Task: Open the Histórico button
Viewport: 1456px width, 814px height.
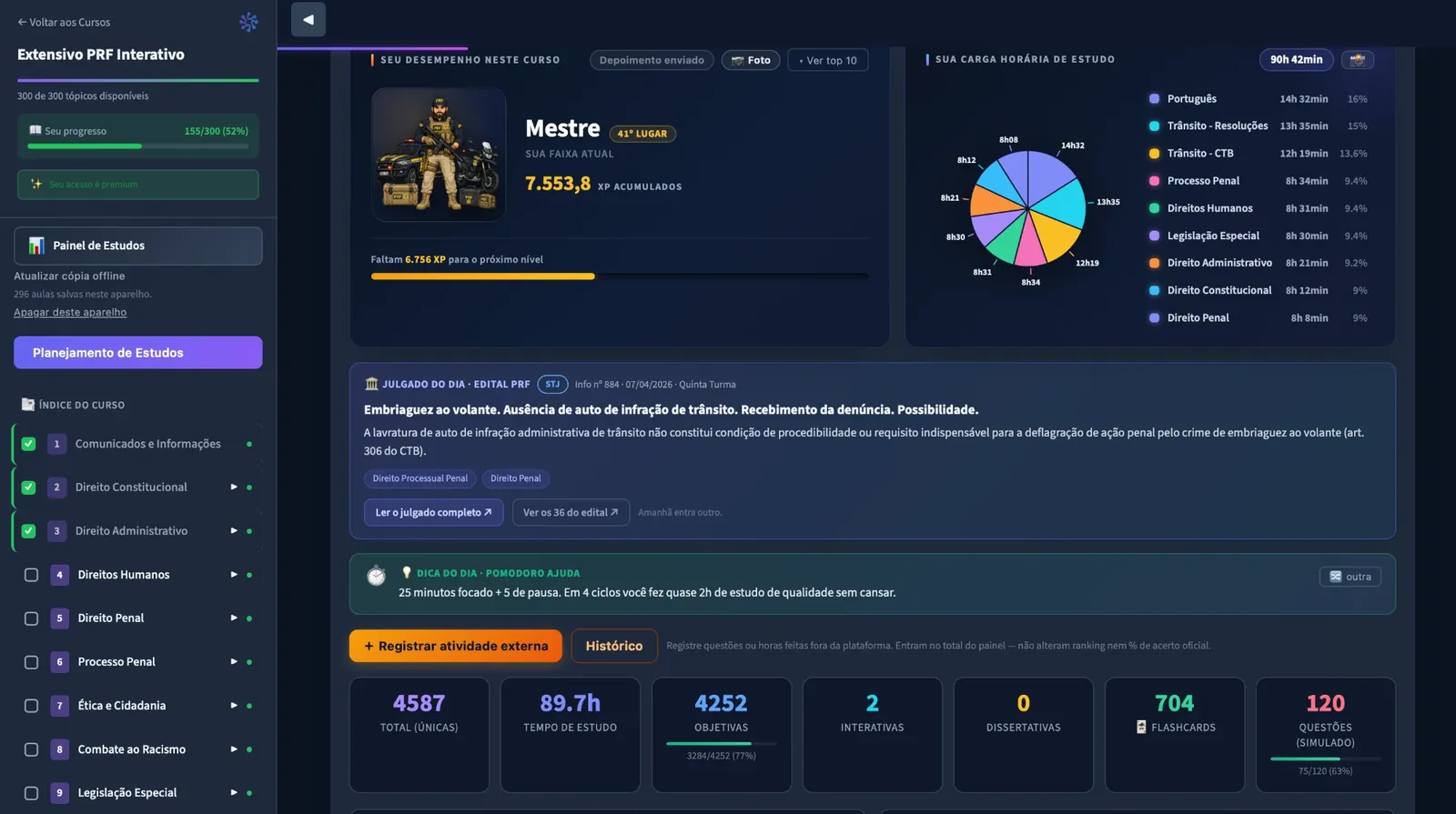Action: (x=614, y=646)
